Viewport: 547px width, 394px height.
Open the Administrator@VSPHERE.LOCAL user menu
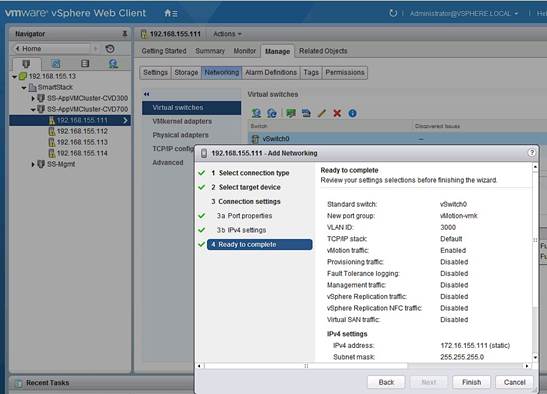(464, 13)
